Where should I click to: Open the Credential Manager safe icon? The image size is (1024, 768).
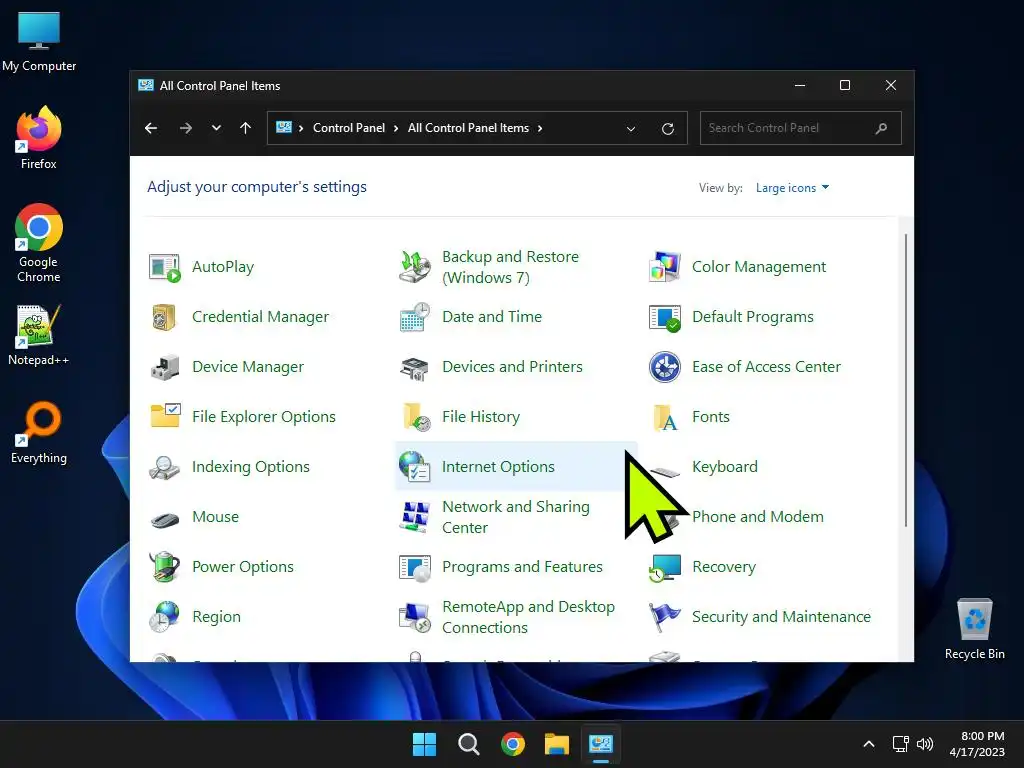click(164, 317)
